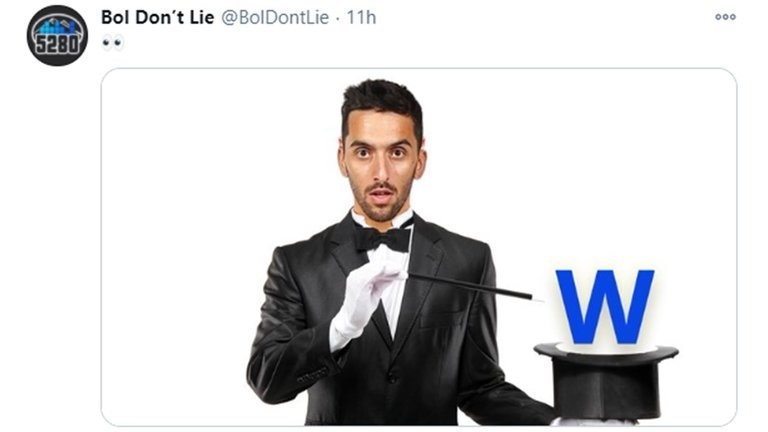The height and width of the screenshot is (432, 768).
Task: Open the tweet's three-dot more menu
Action: point(725,17)
